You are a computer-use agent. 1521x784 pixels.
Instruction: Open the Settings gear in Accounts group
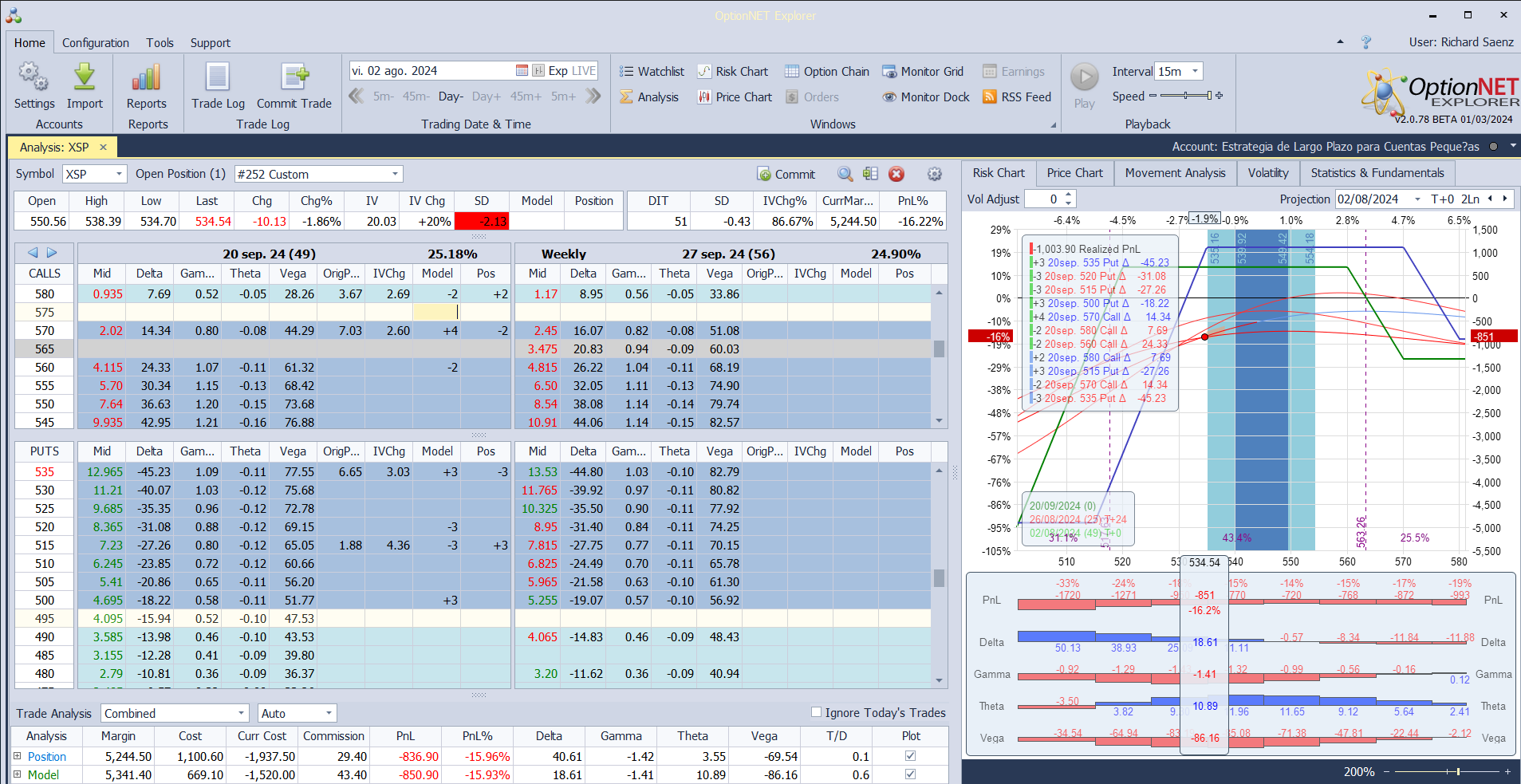[x=33, y=77]
